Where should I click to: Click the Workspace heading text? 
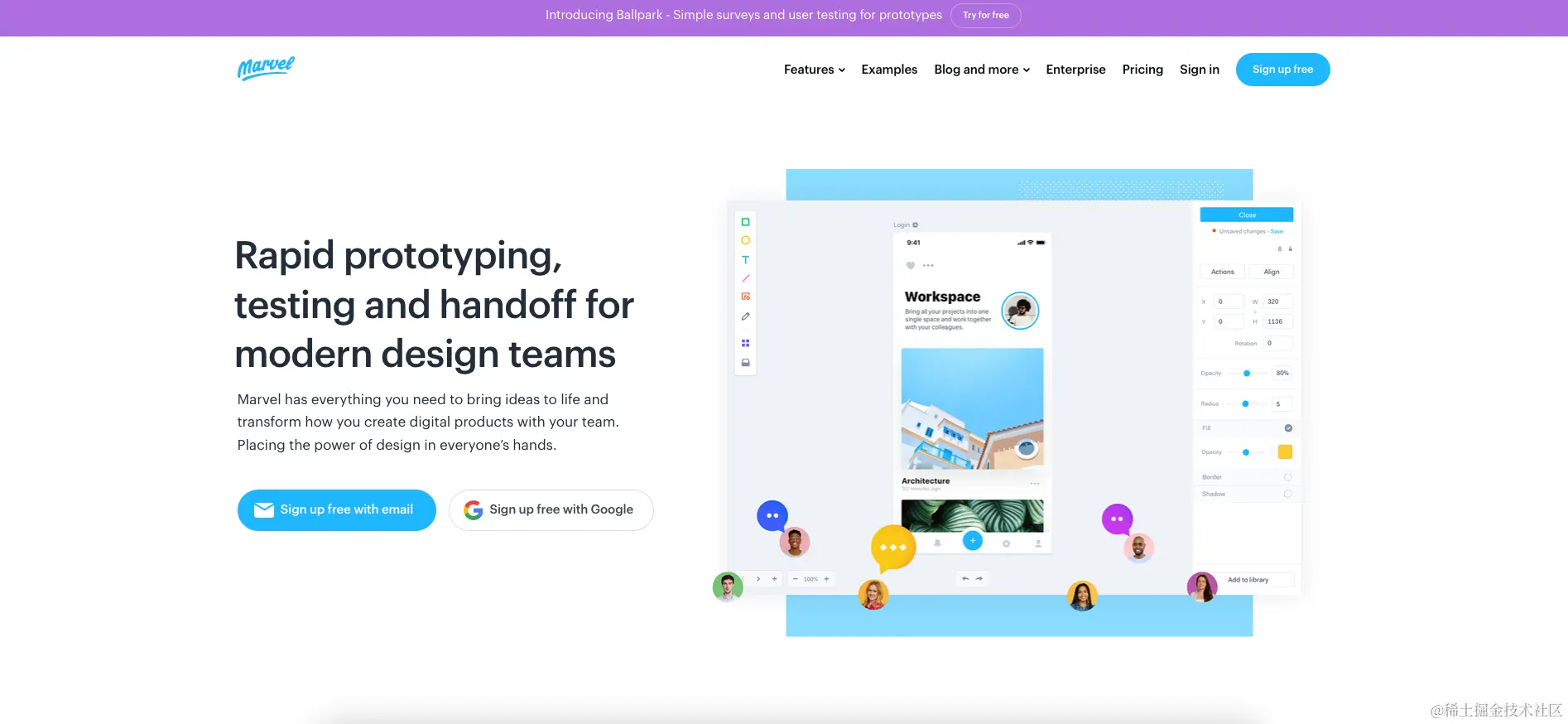(942, 297)
